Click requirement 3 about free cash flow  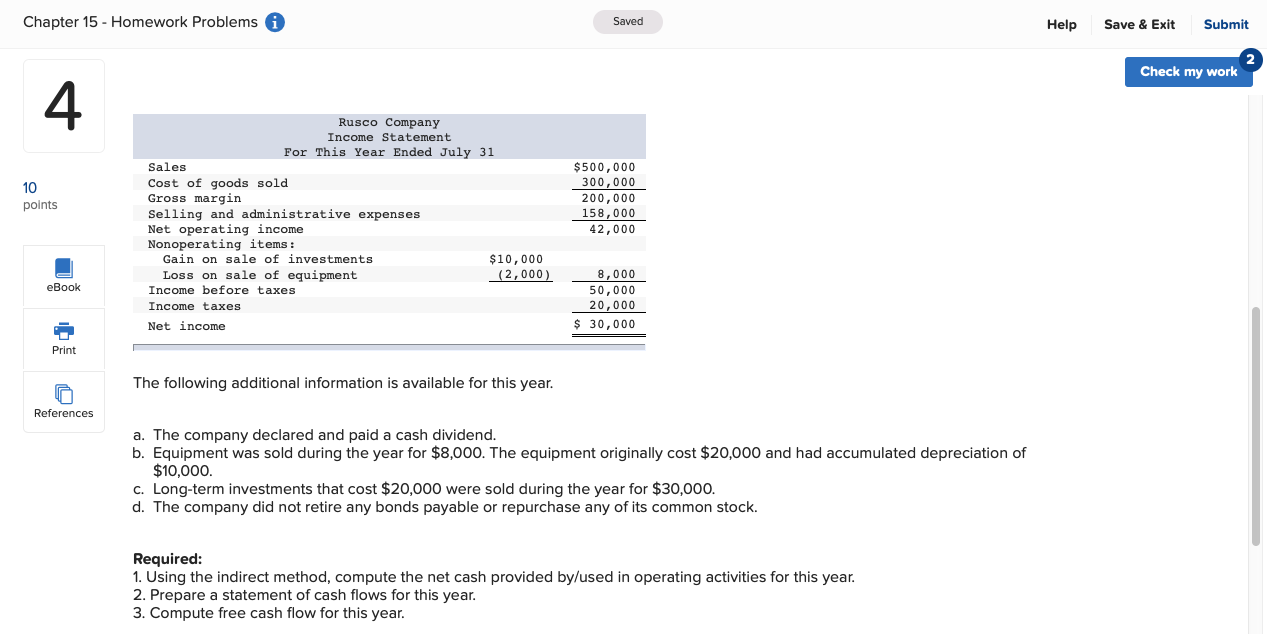[x=269, y=613]
